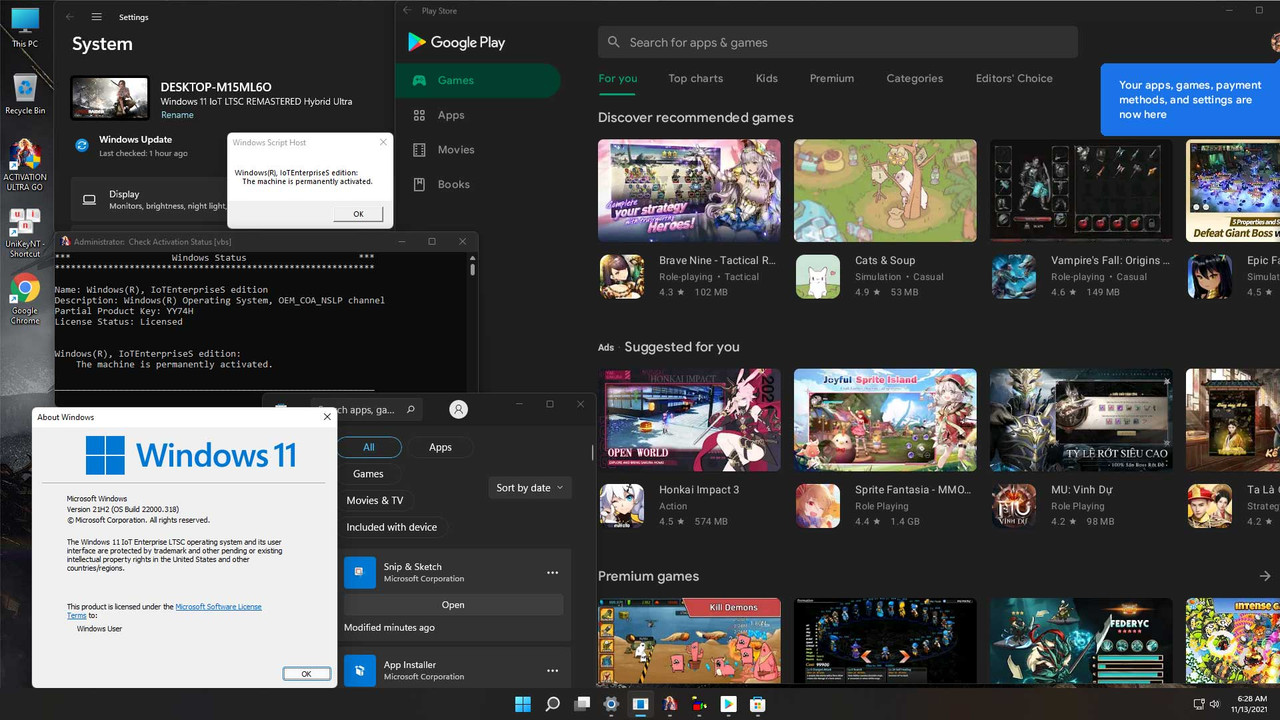Open the "Sort by date" dropdown
This screenshot has height=720, width=1280.
click(x=529, y=487)
